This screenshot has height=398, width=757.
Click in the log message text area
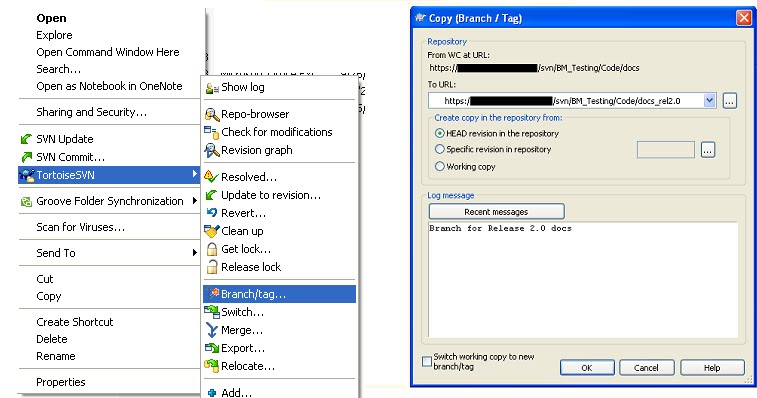[x=583, y=280]
